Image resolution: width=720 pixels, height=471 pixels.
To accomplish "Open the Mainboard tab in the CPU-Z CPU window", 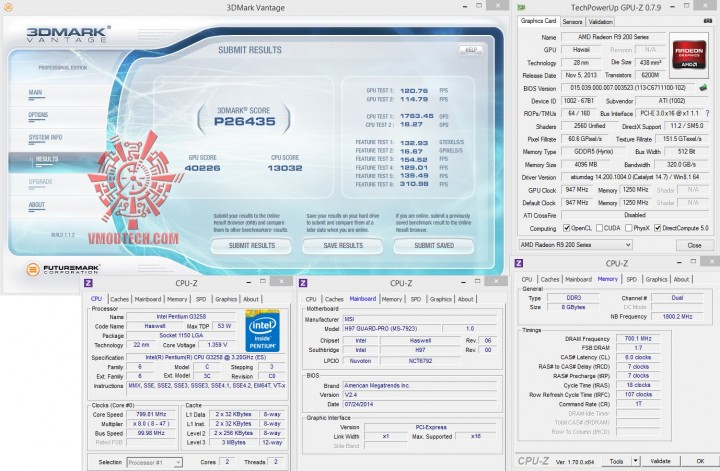I will click(x=148, y=299).
